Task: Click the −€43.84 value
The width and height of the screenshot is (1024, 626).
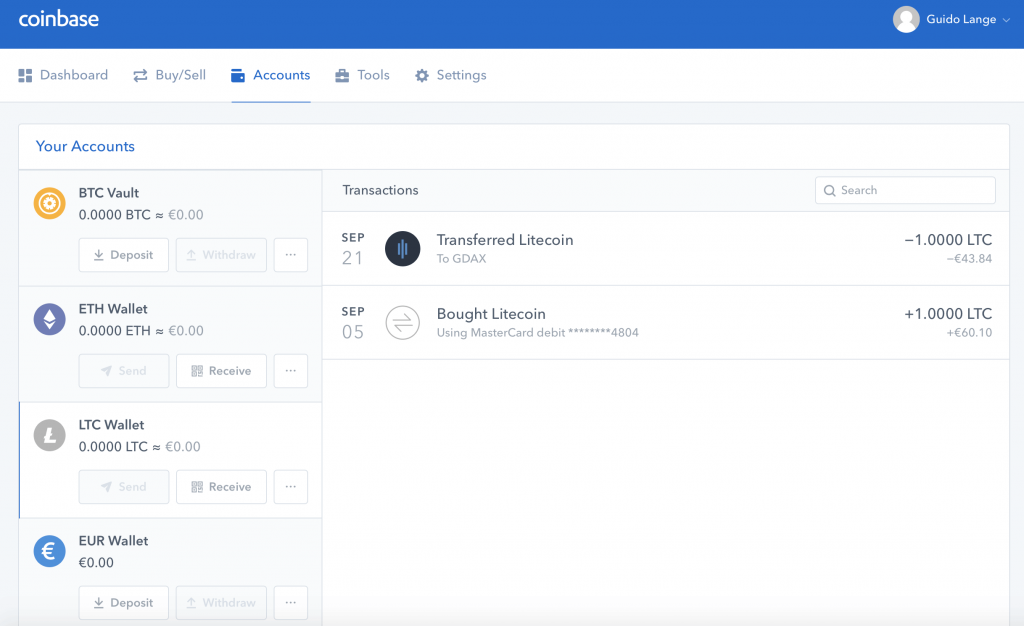Action: click(x=969, y=258)
